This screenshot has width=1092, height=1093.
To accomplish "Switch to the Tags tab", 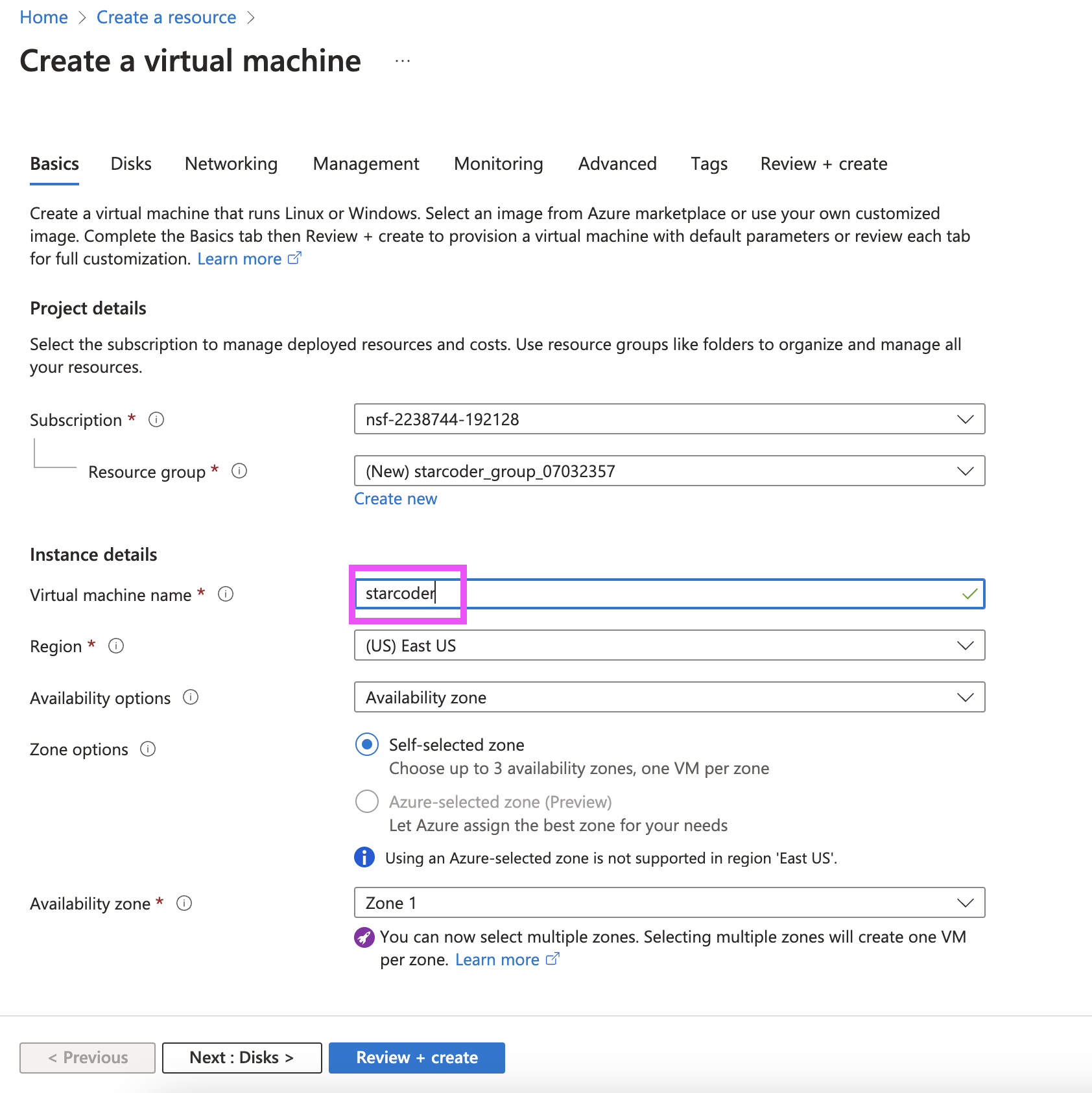I will [x=709, y=164].
